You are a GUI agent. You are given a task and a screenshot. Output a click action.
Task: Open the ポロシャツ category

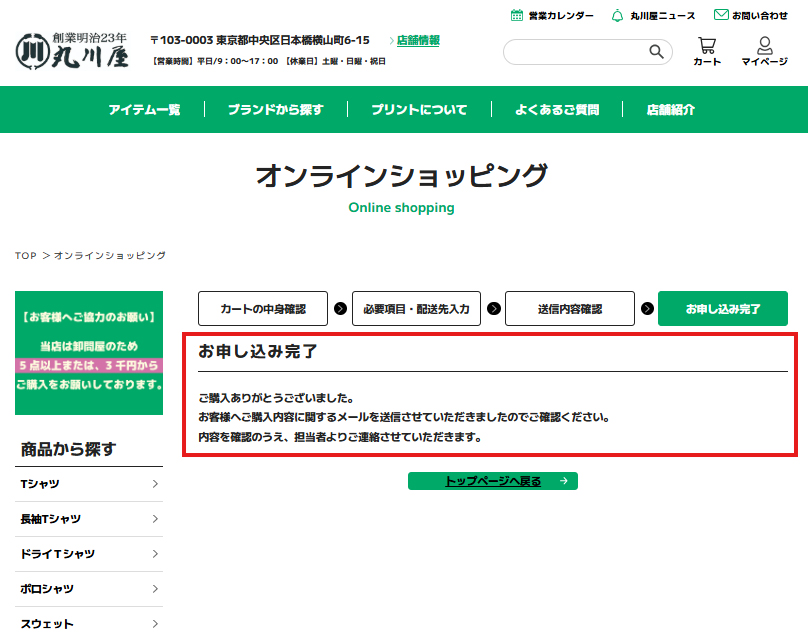click(x=47, y=589)
